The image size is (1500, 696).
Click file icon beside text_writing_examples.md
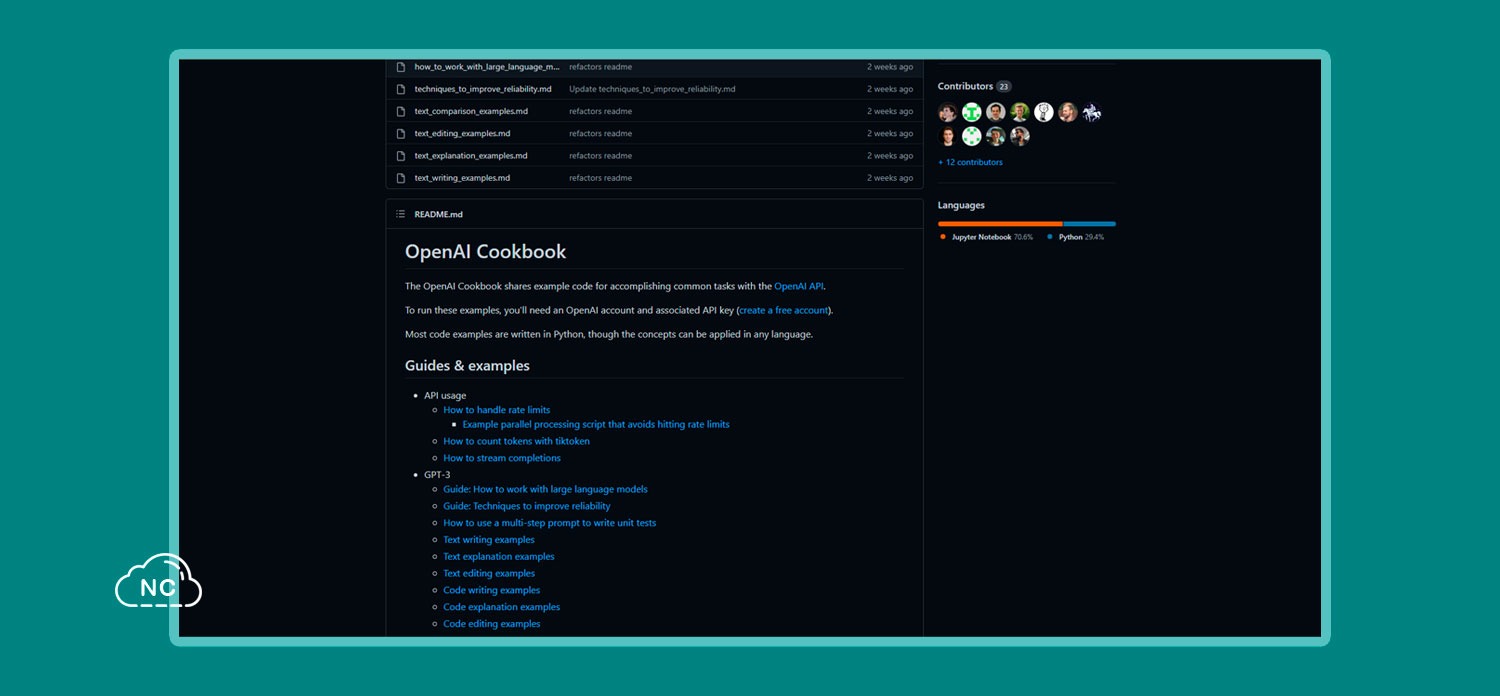tap(401, 178)
